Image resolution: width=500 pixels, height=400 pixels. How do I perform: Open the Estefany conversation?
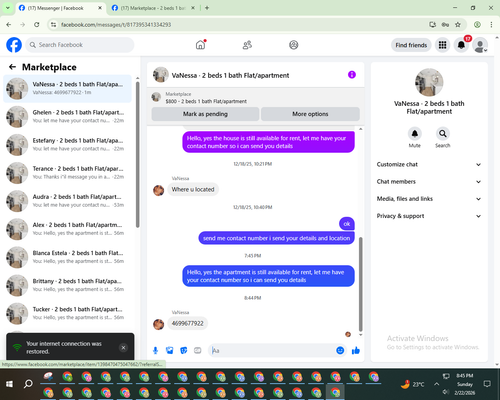click(67, 145)
